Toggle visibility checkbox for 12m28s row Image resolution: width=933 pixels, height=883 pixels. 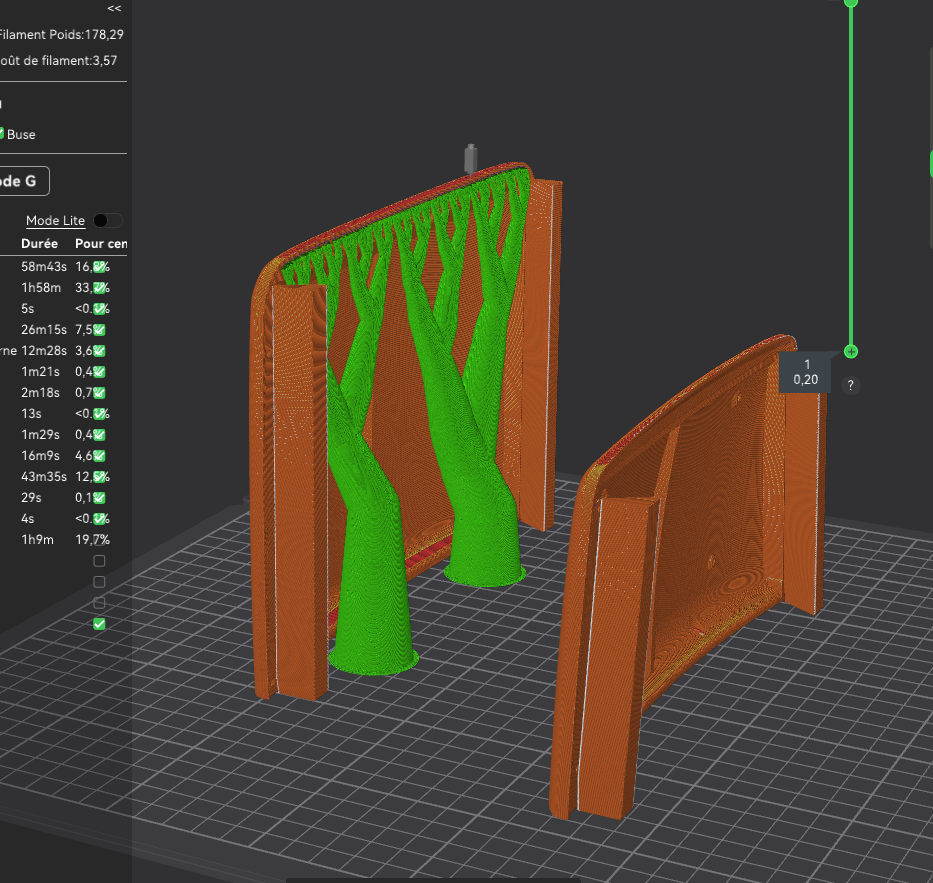click(x=100, y=351)
